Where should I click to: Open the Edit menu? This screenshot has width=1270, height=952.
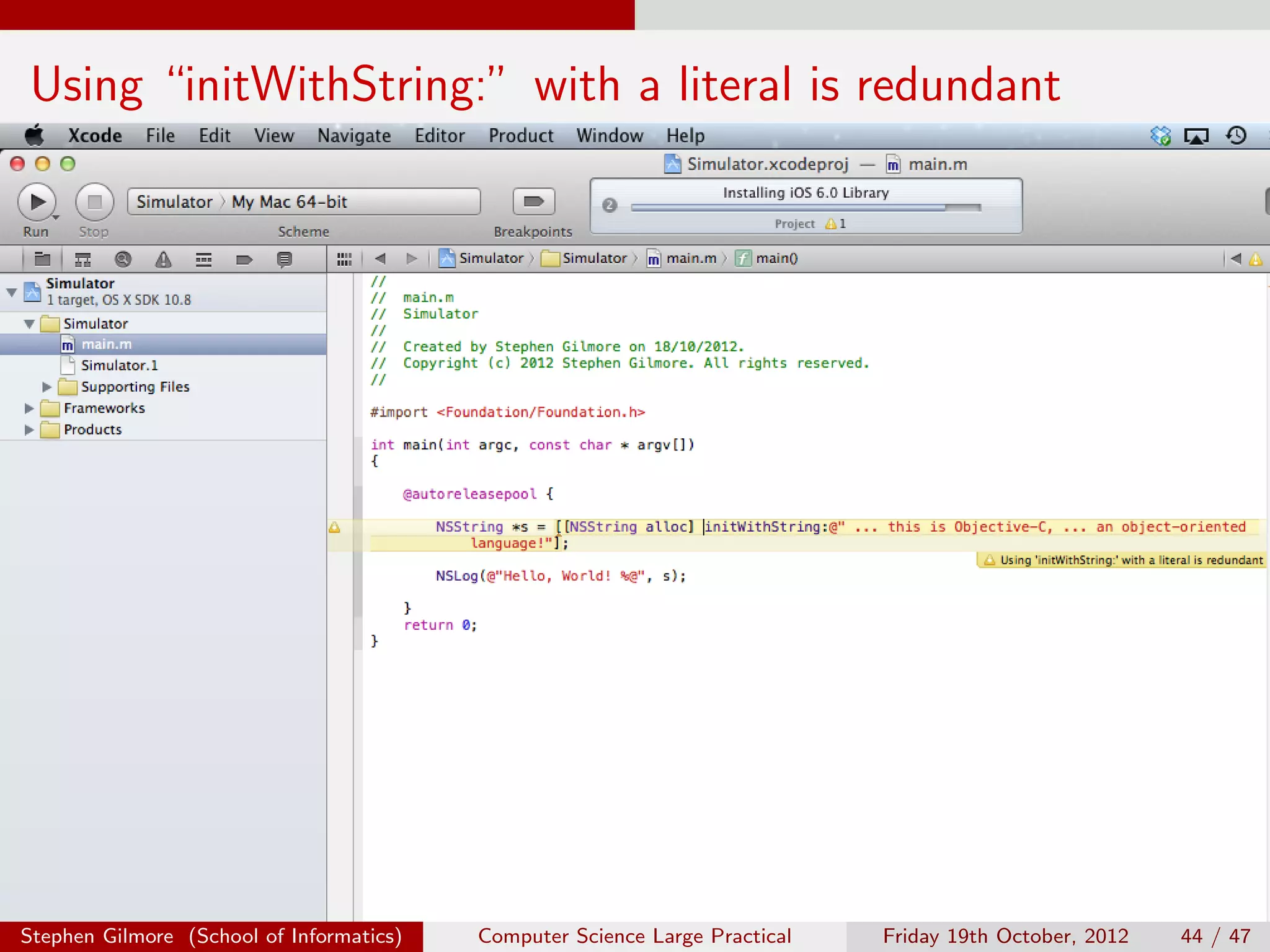(x=215, y=135)
